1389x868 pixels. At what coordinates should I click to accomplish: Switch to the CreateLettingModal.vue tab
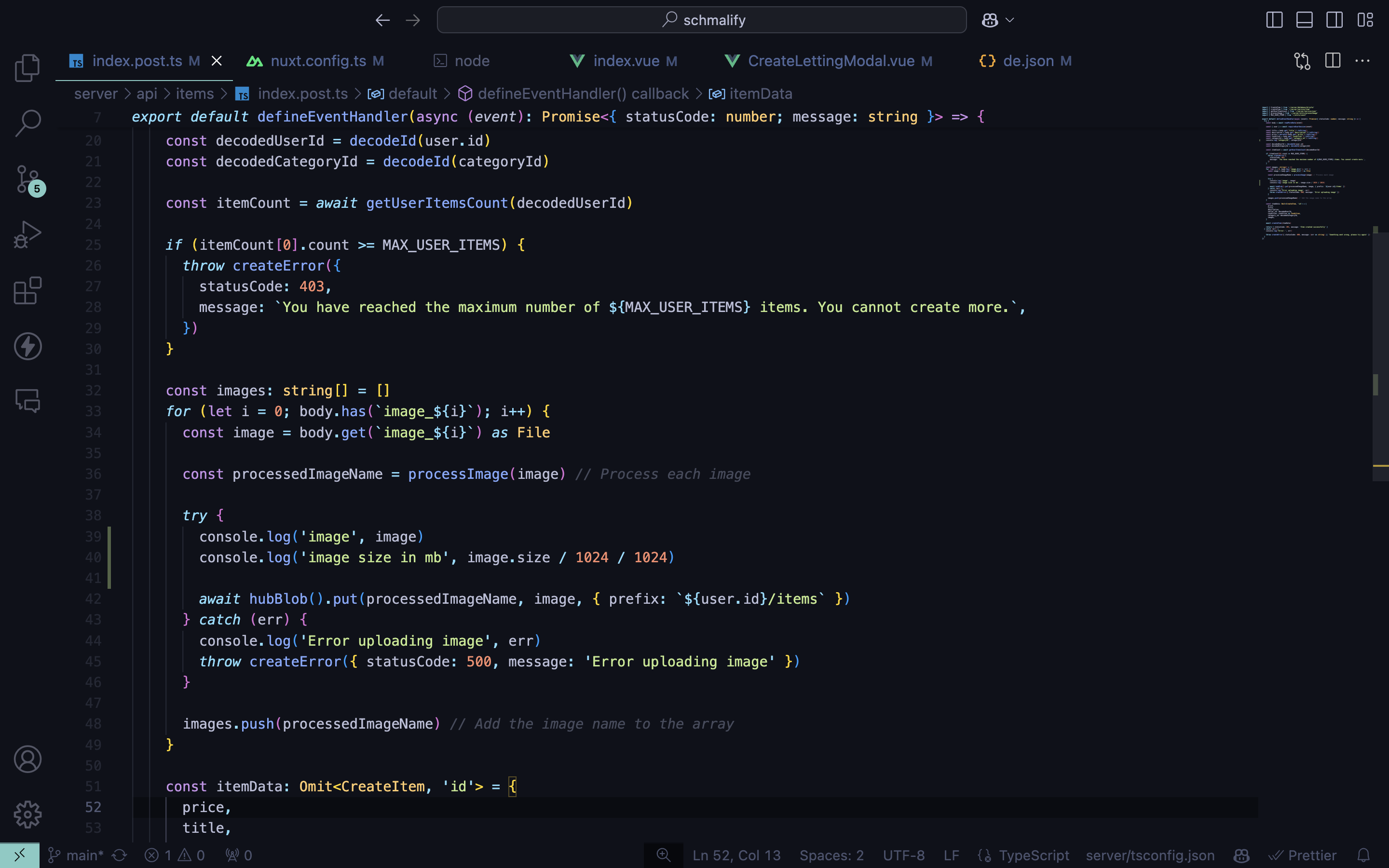[831, 61]
